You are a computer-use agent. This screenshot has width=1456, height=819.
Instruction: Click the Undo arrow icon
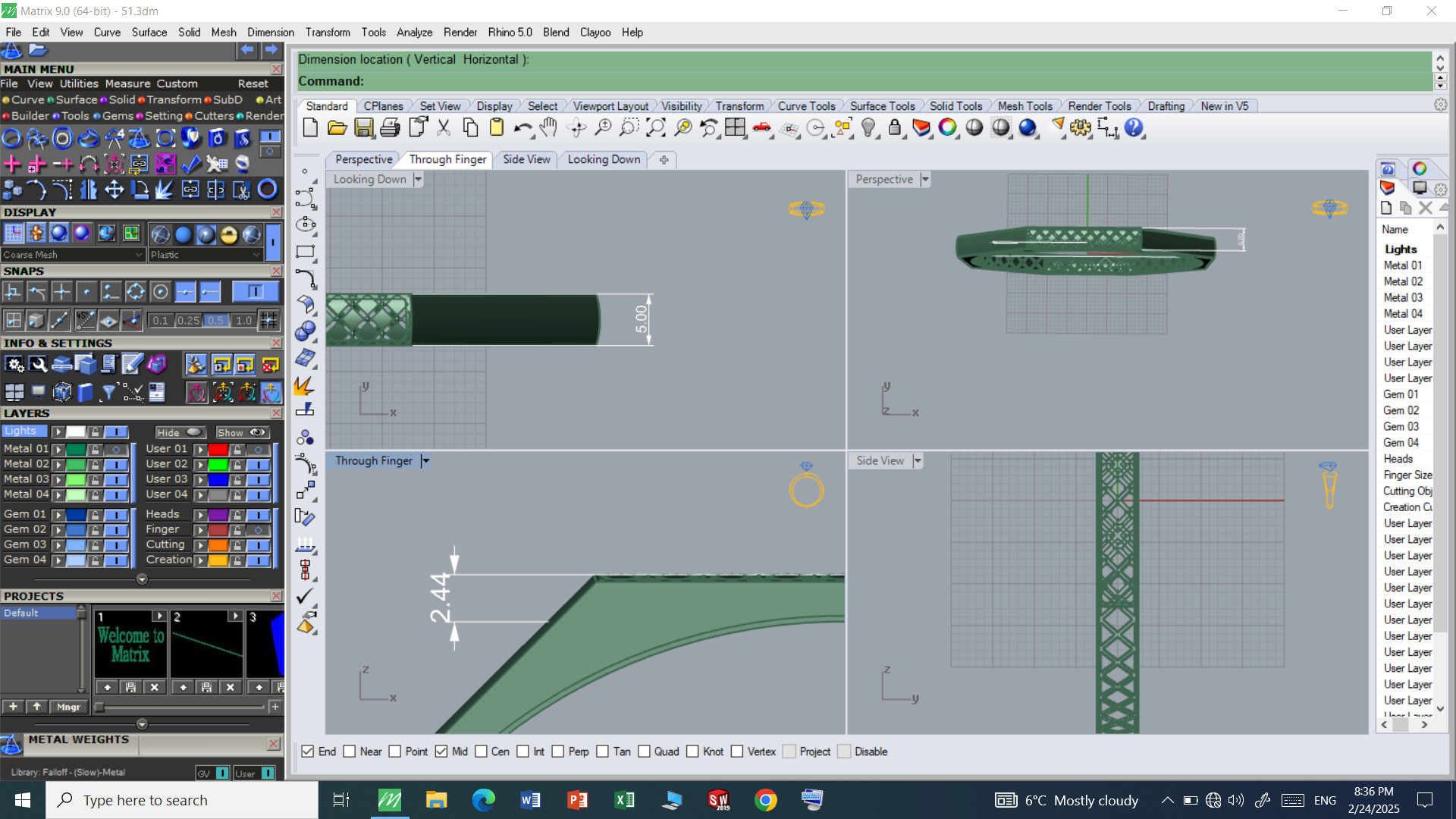click(x=522, y=128)
